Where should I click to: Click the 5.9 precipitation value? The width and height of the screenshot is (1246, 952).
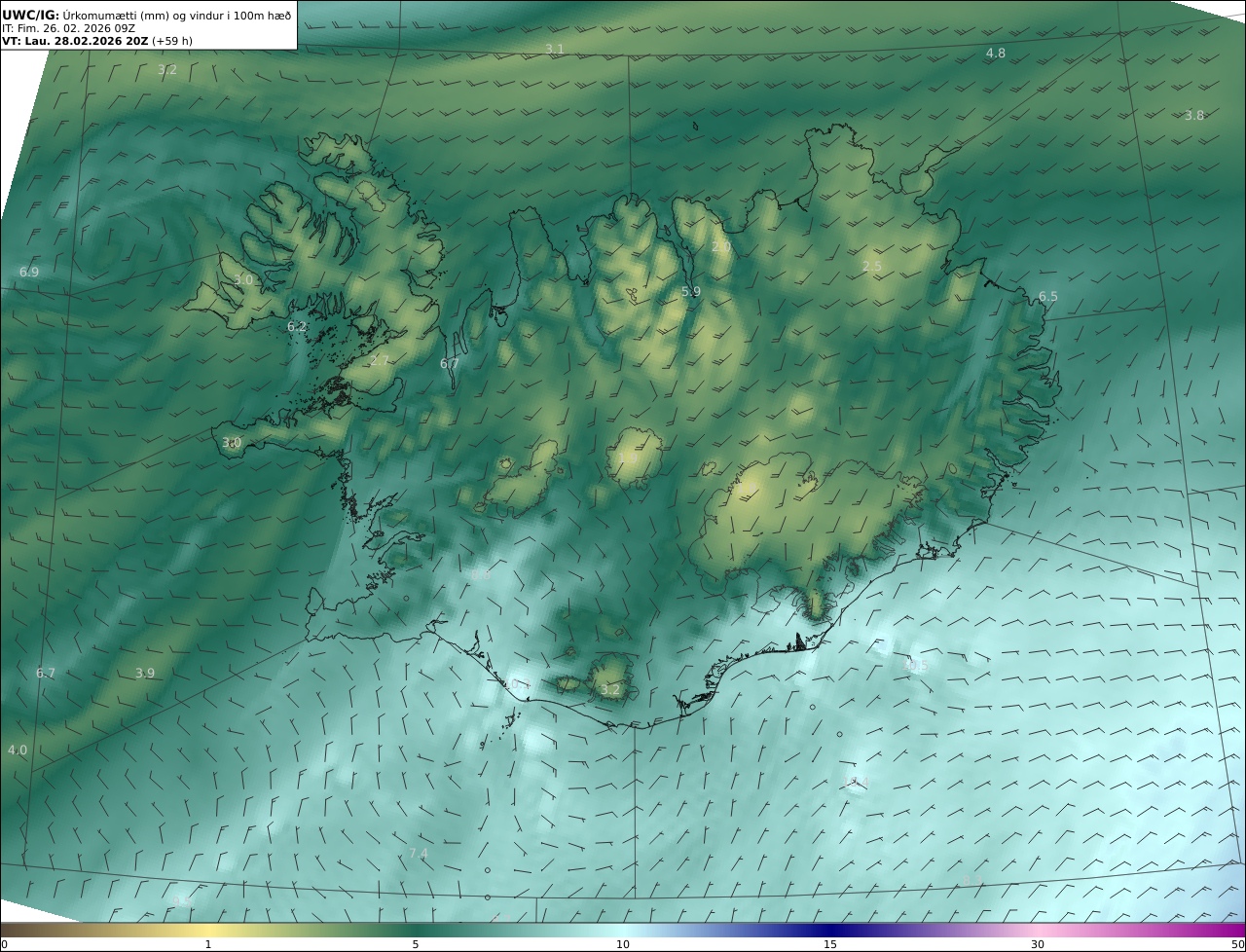[x=691, y=291]
